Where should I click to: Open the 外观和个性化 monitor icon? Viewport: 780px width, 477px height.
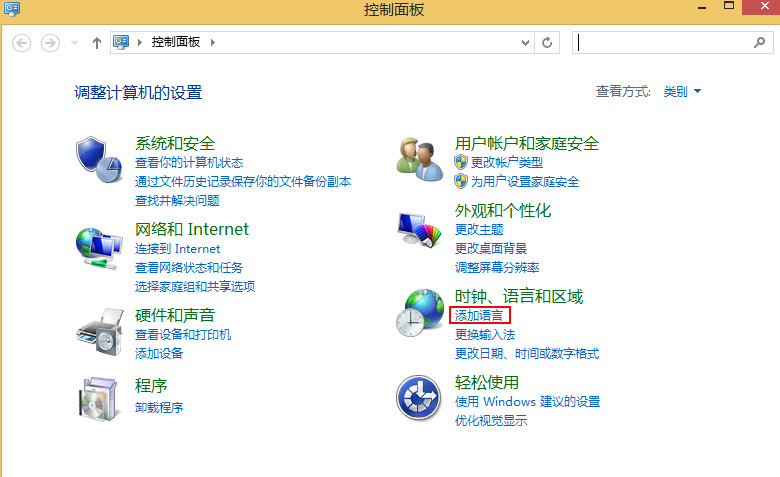click(x=419, y=230)
